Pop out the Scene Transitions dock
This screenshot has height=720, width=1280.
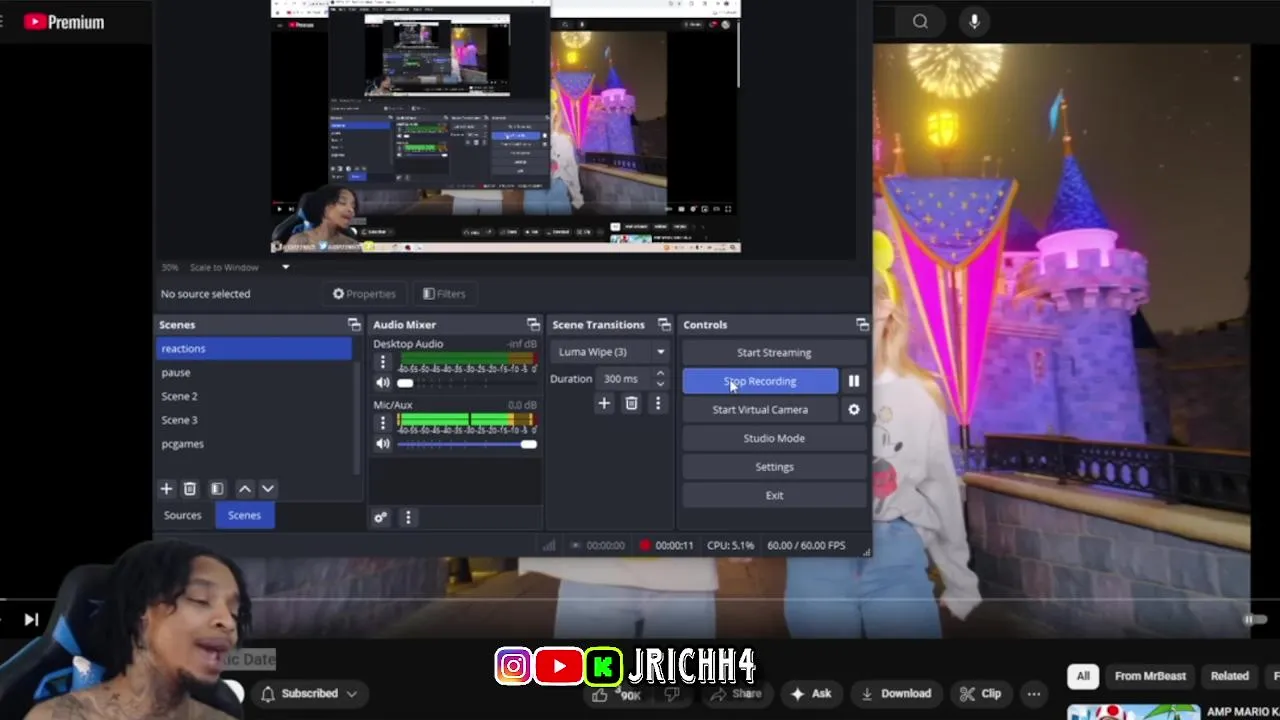click(x=664, y=324)
